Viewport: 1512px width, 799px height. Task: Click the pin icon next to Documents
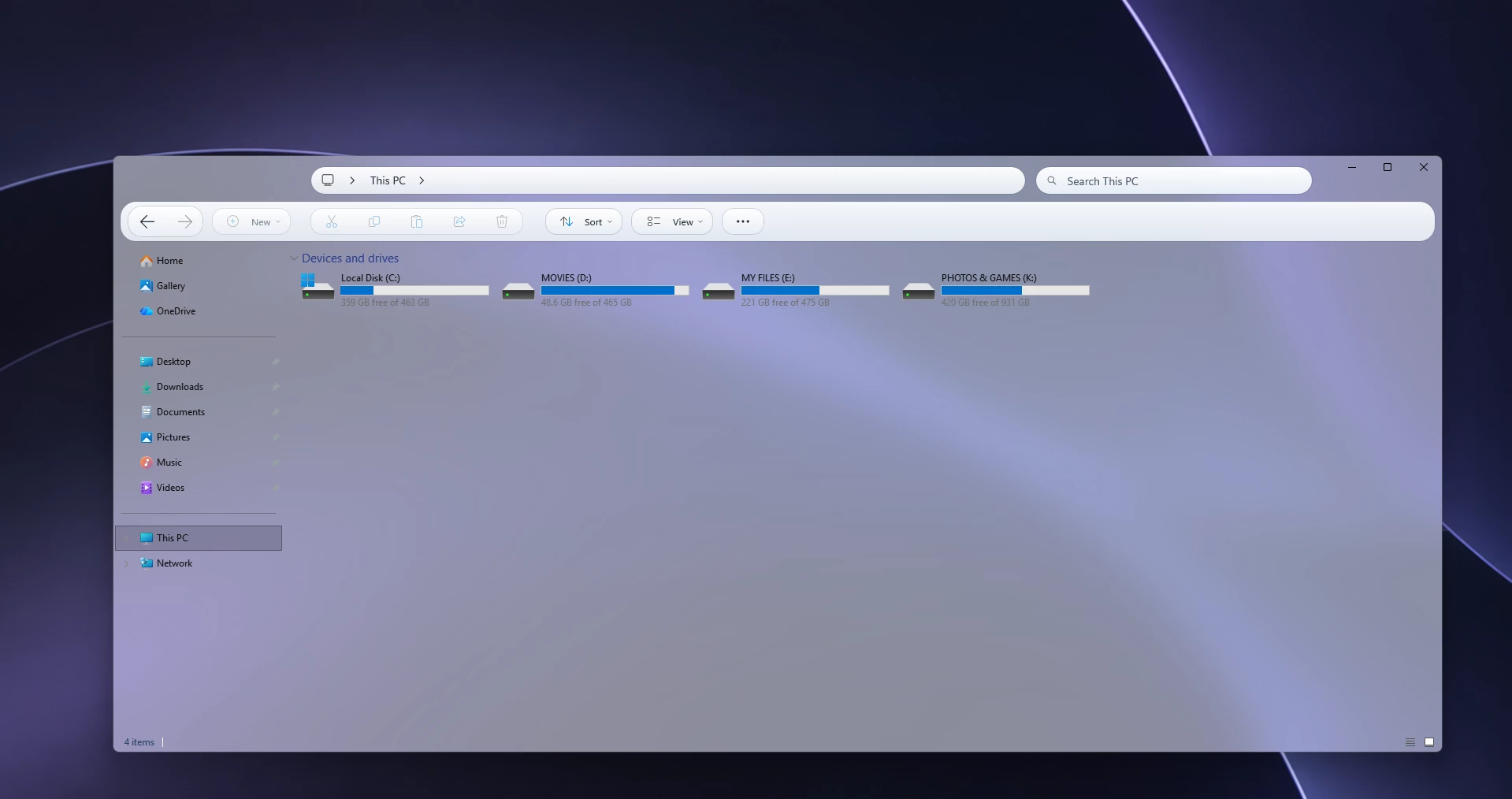coord(275,412)
